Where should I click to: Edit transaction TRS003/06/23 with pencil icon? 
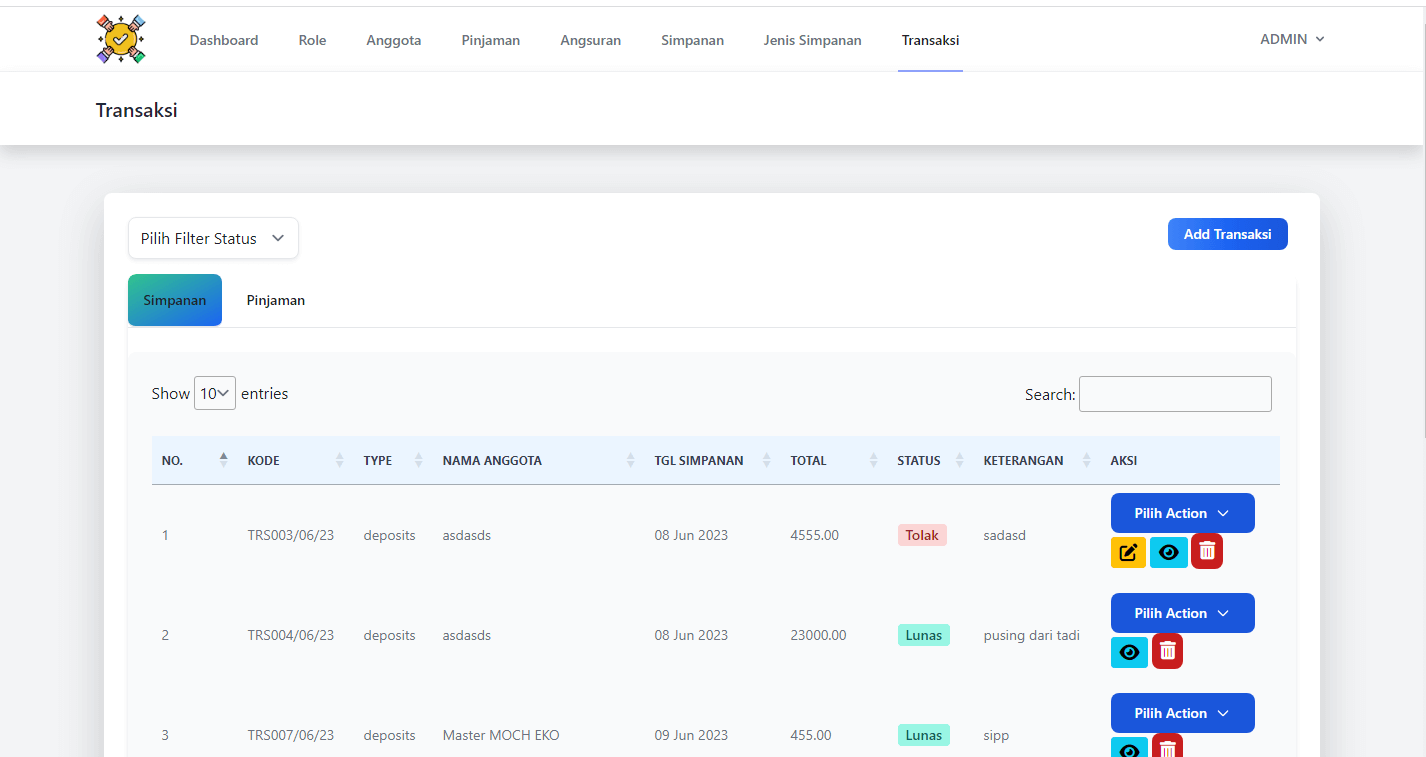coord(1128,552)
